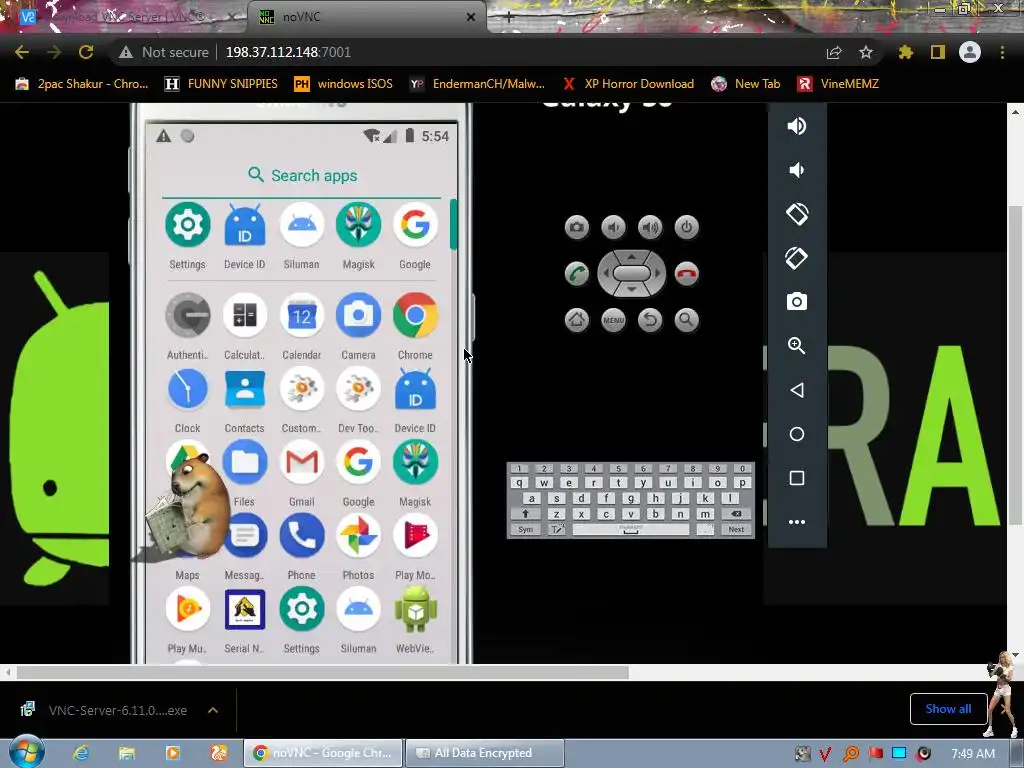1024x768 pixels.
Task: Click the browser reload button
Action: coord(86,52)
